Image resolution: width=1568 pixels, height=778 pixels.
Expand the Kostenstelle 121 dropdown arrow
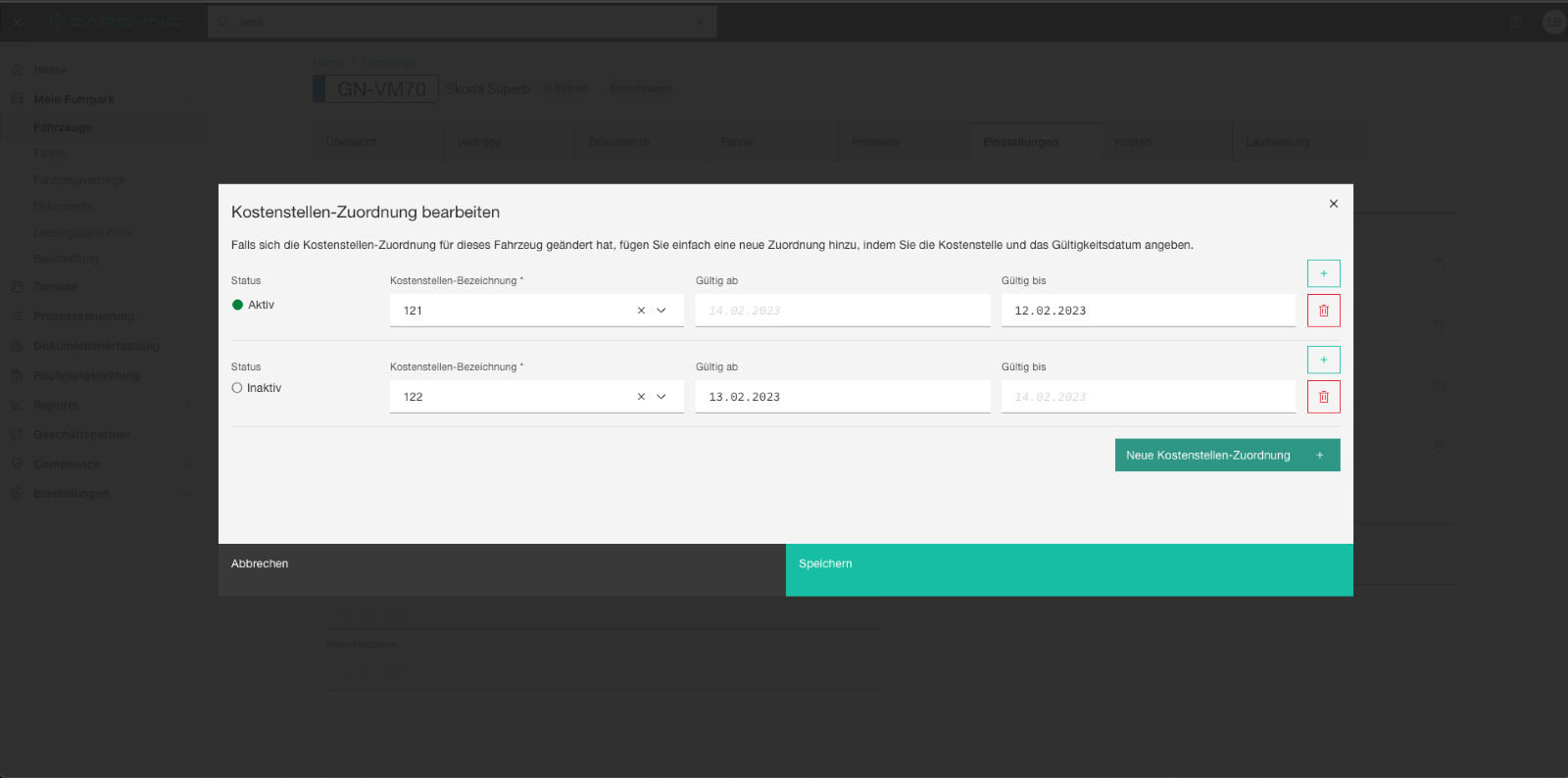coord(661,311)
